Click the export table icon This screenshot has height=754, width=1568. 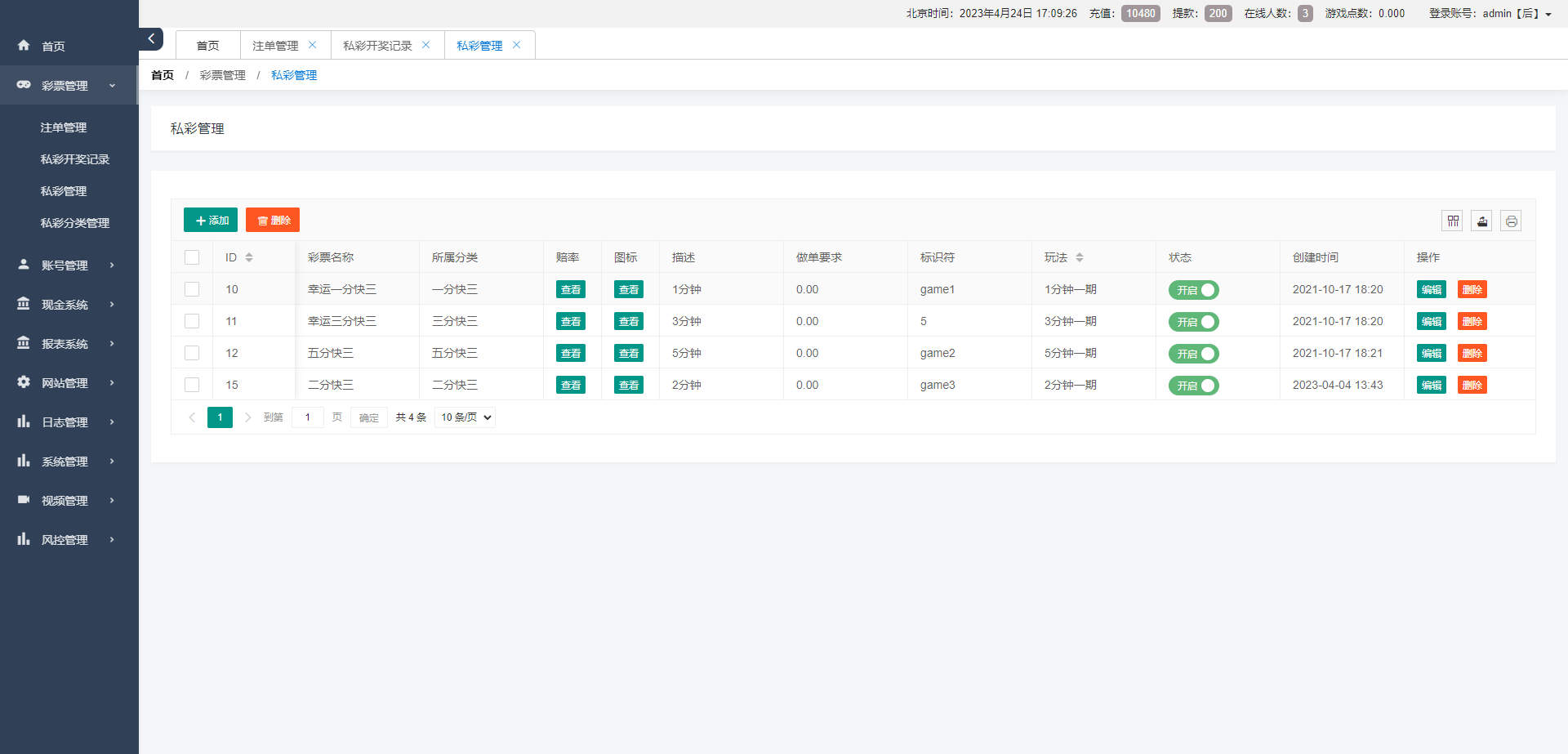[x=1481, y=221]
